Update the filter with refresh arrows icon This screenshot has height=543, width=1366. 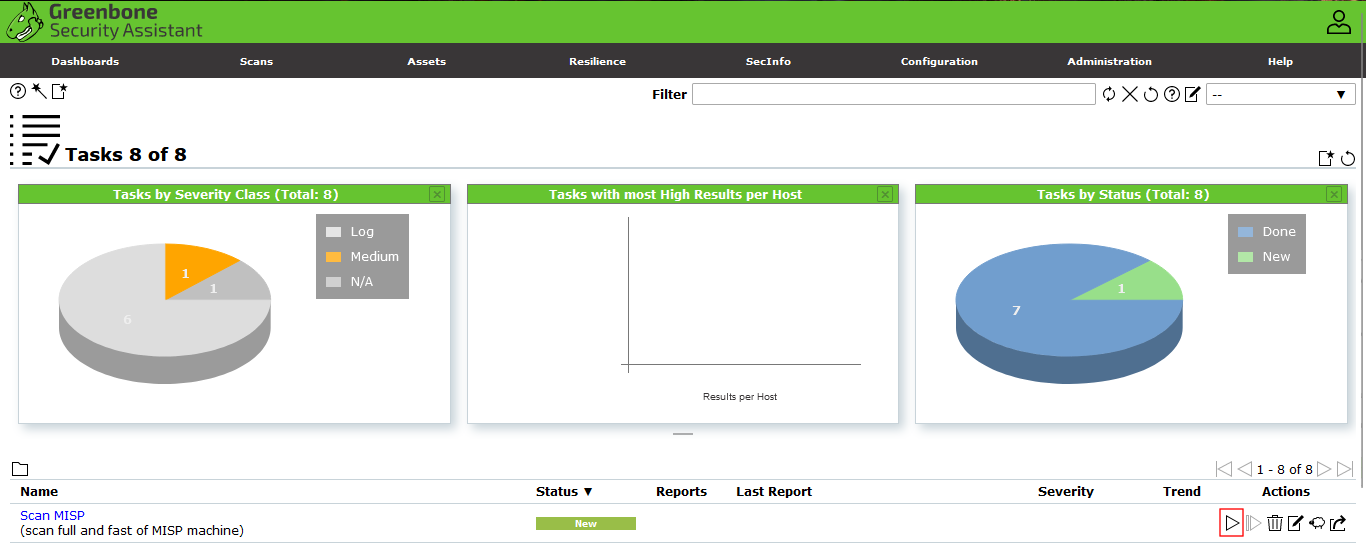1109,94
